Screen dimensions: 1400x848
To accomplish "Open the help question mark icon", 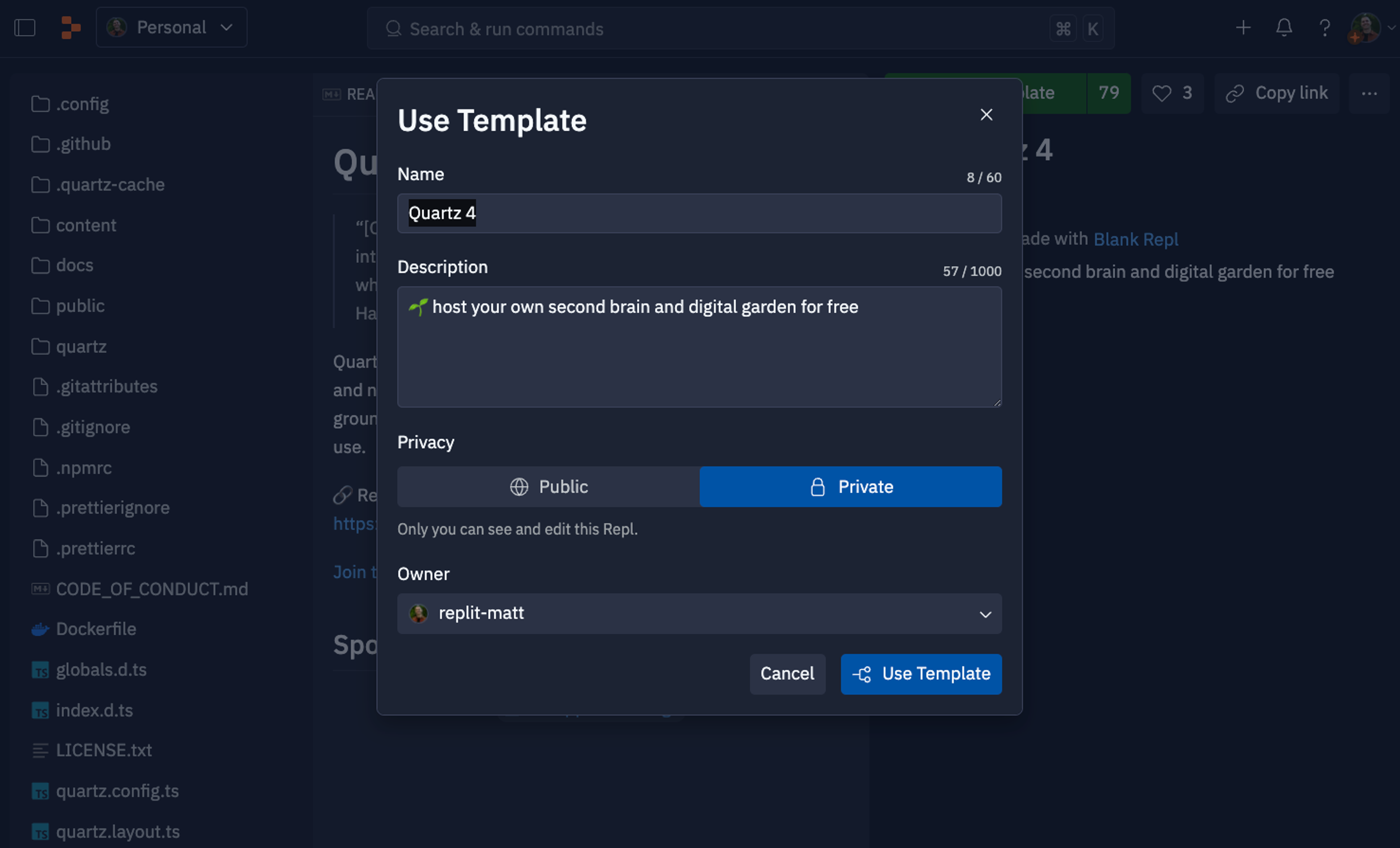I will coord(1325,28).
